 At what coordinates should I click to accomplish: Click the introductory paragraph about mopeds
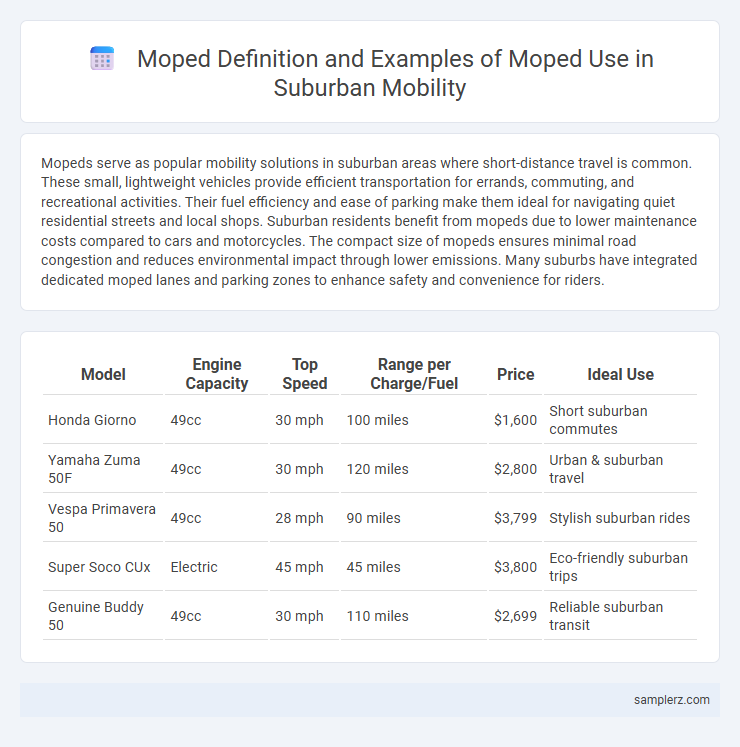[369, 222]
